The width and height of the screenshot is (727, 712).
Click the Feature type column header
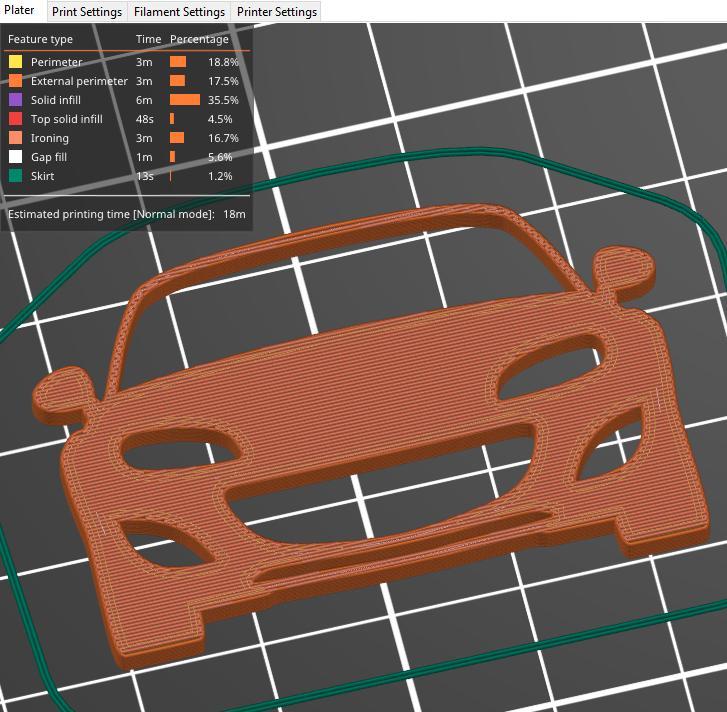(40, 39)
